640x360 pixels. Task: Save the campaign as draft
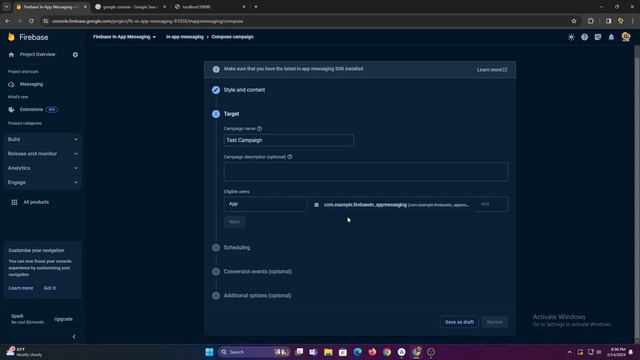coord(459,322)
